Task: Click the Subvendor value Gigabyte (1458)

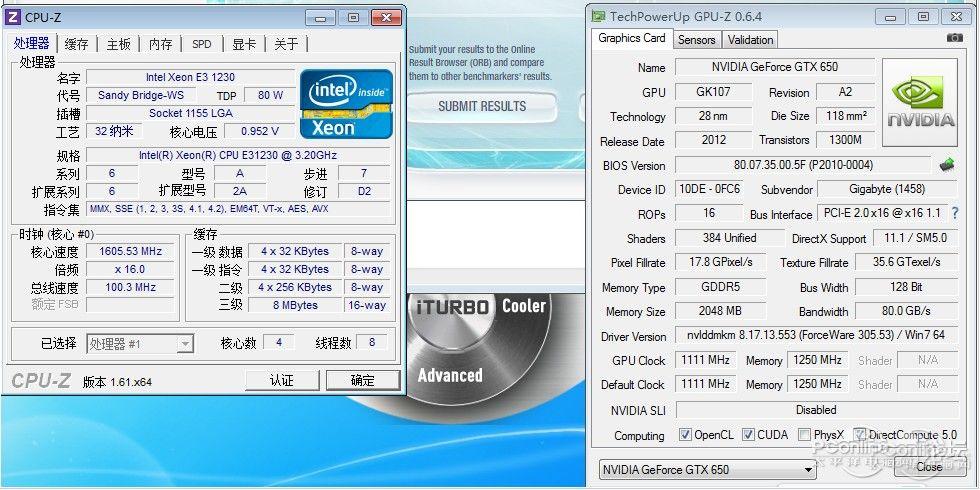Action: click(x=888, y=189)
